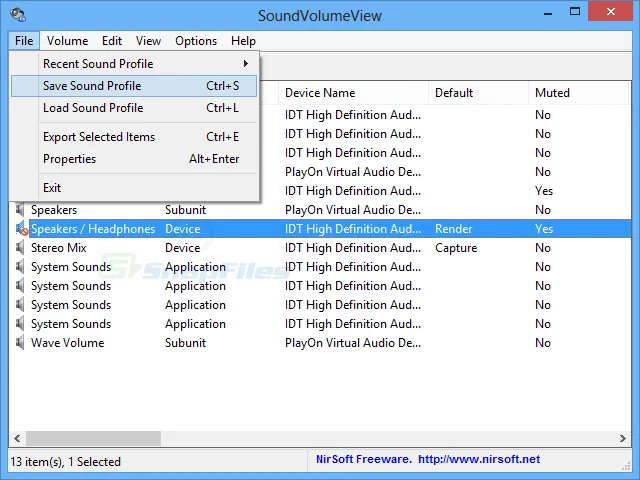
Task: Select the Speakers / Headphones row
Action: [320, 229]
